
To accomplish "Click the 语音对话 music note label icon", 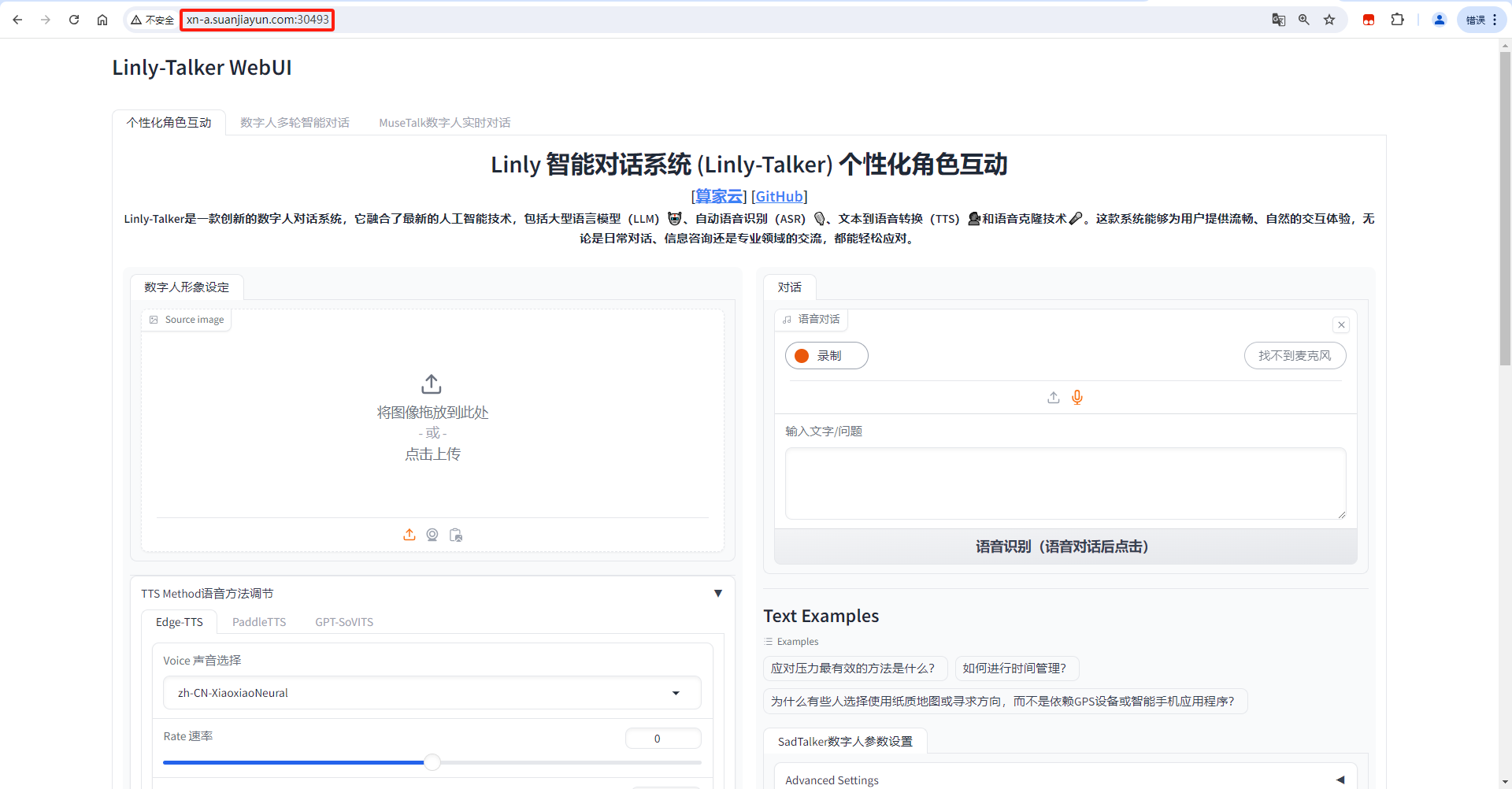I will pos(787,319).
